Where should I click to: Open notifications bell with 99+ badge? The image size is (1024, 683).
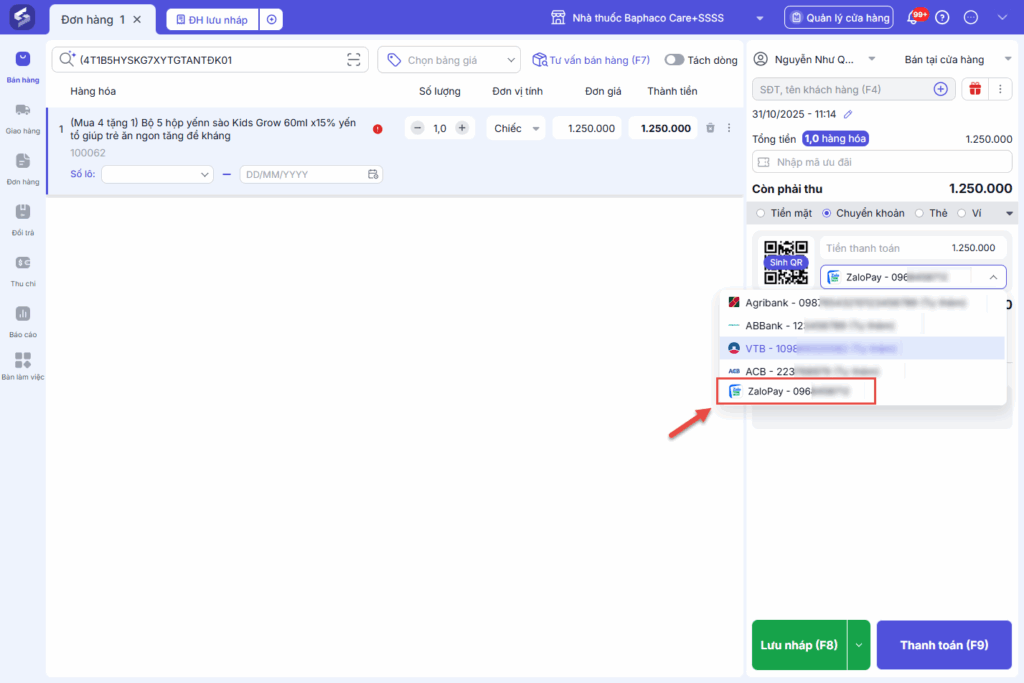[915, 17]
